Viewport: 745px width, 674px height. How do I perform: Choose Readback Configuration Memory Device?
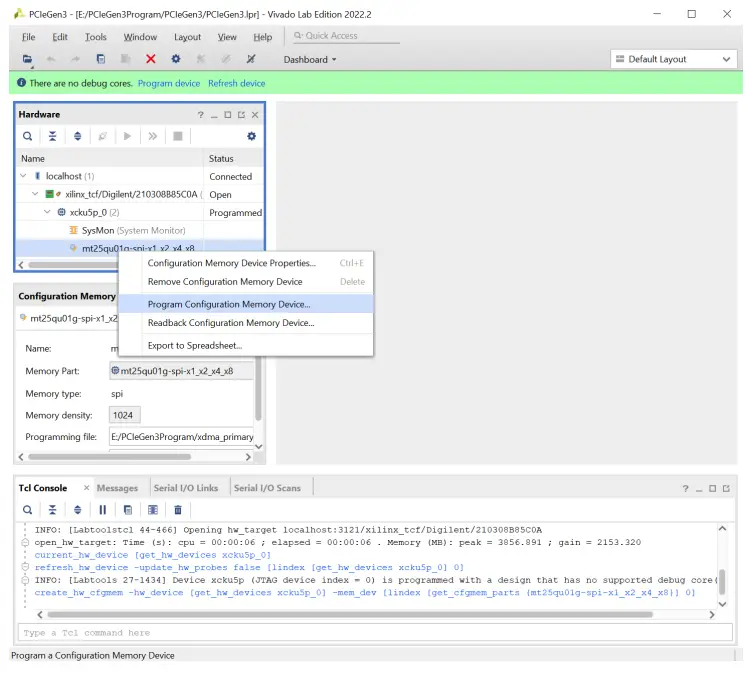pos(246,323)
